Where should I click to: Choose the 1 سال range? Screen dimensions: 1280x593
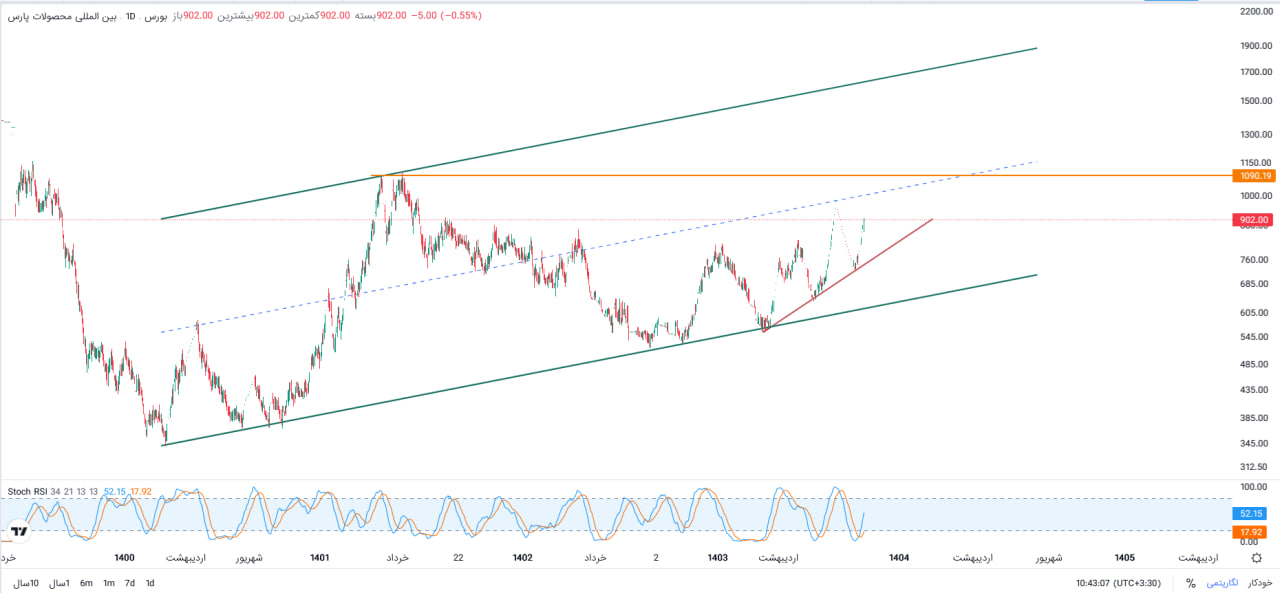tap(60, 583)
